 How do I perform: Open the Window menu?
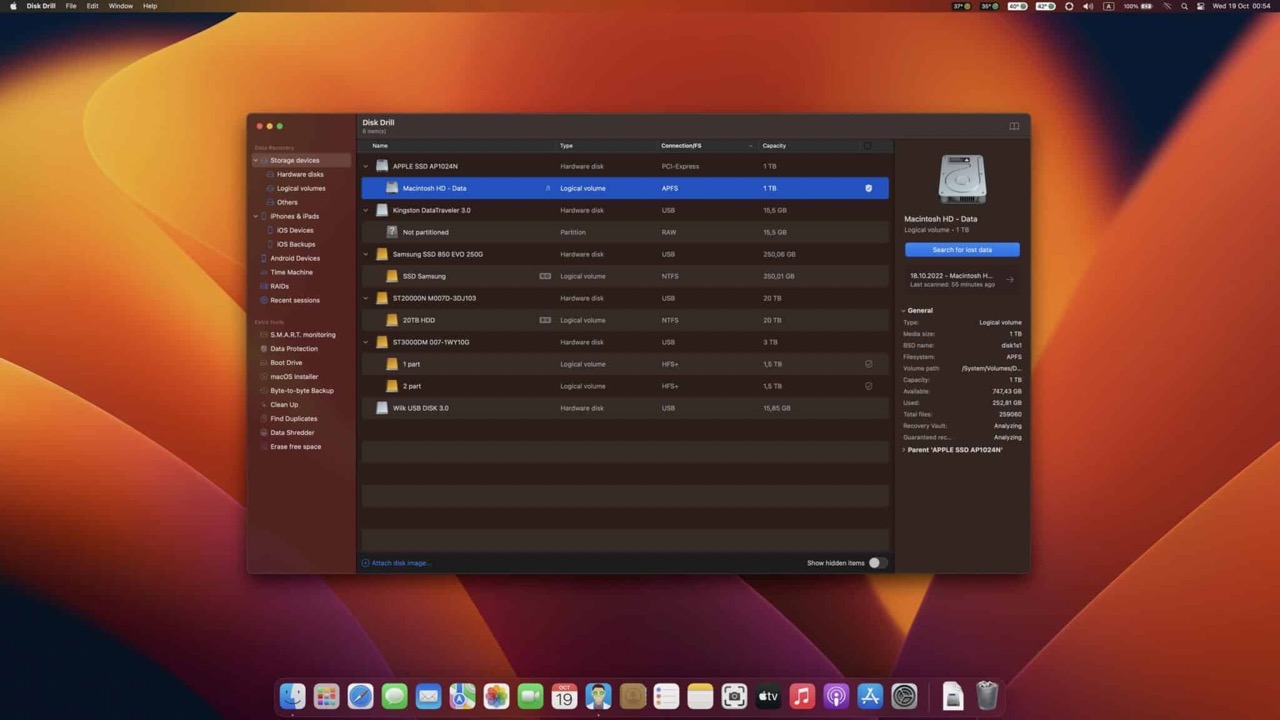(120, 6)
